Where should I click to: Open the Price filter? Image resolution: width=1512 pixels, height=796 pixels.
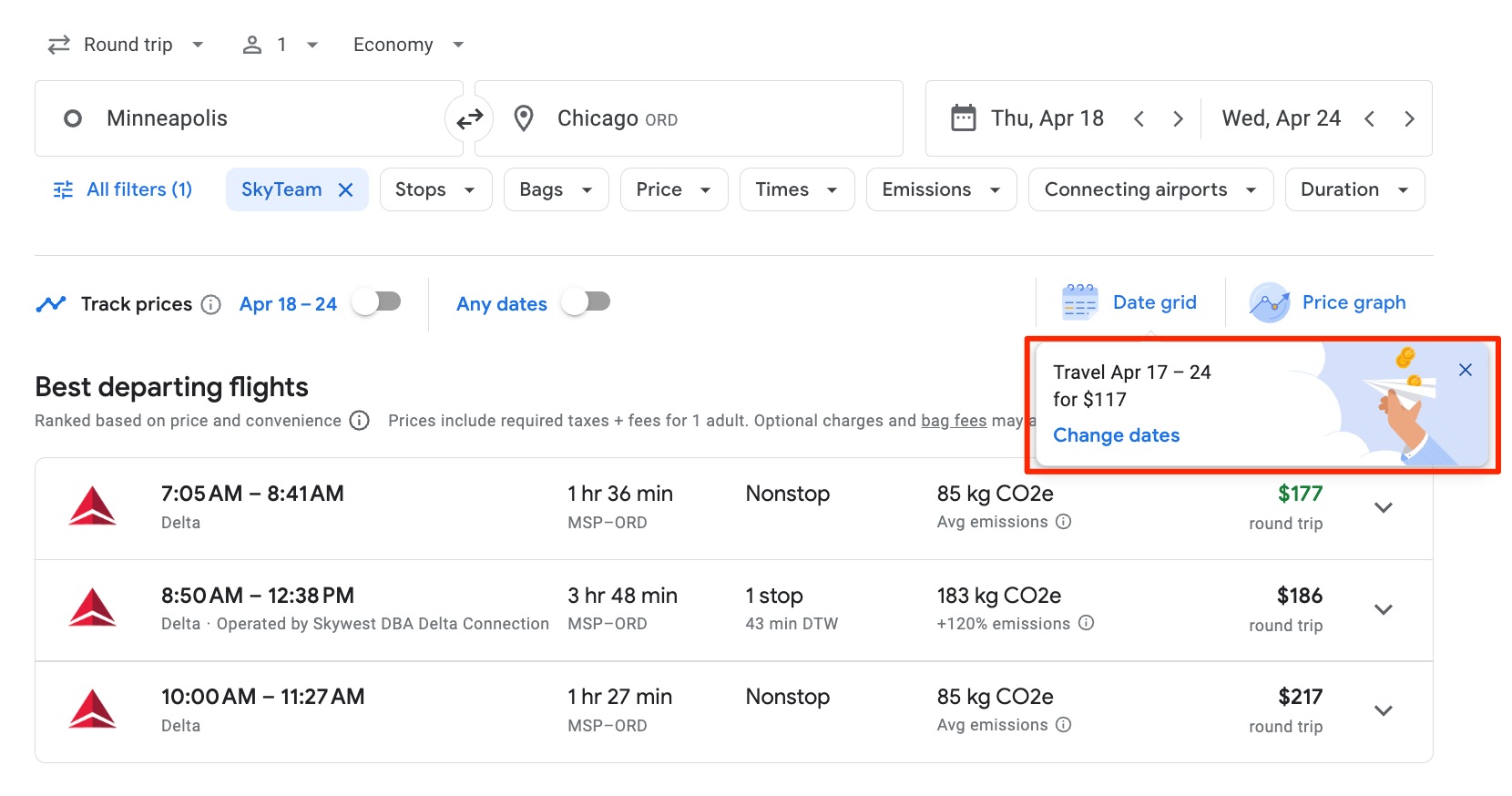coord(674,189)
